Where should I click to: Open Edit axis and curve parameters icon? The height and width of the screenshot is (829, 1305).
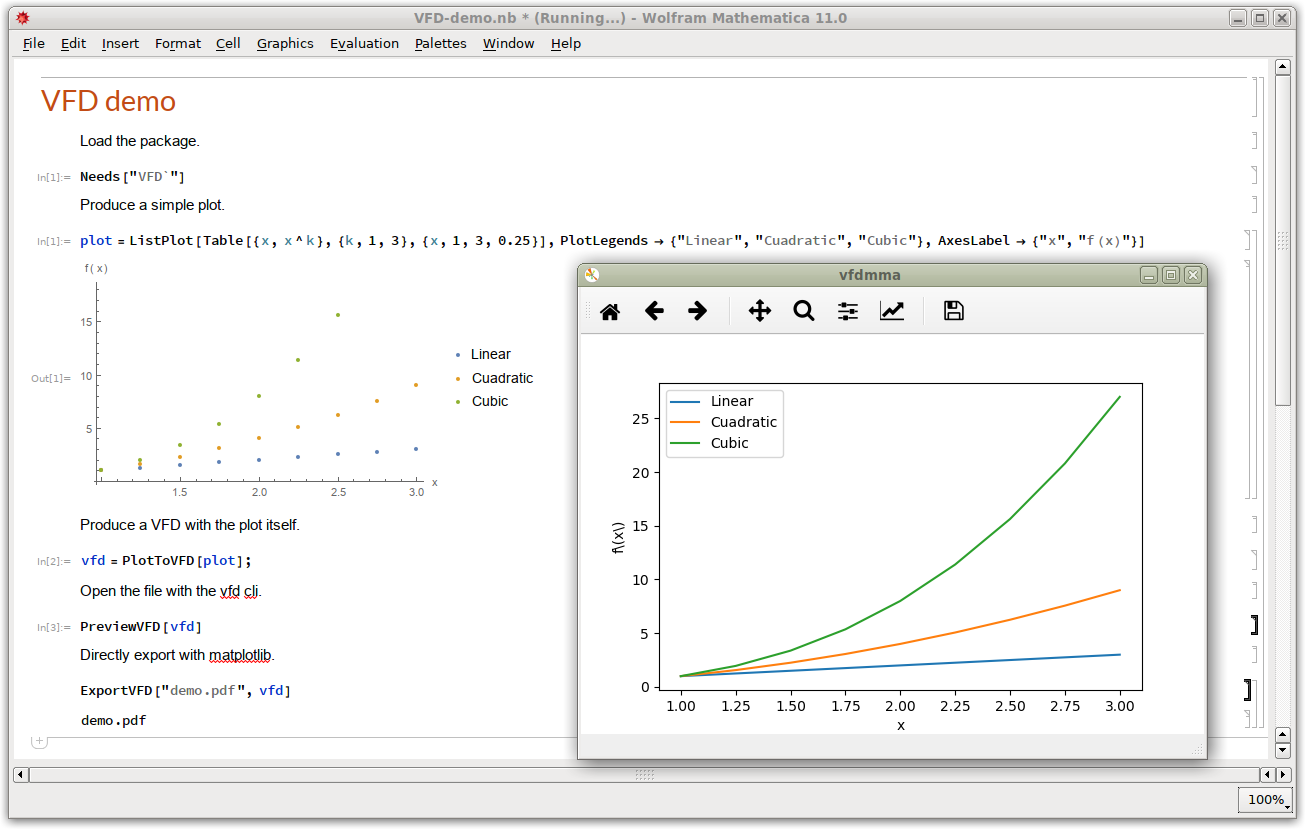892,312
